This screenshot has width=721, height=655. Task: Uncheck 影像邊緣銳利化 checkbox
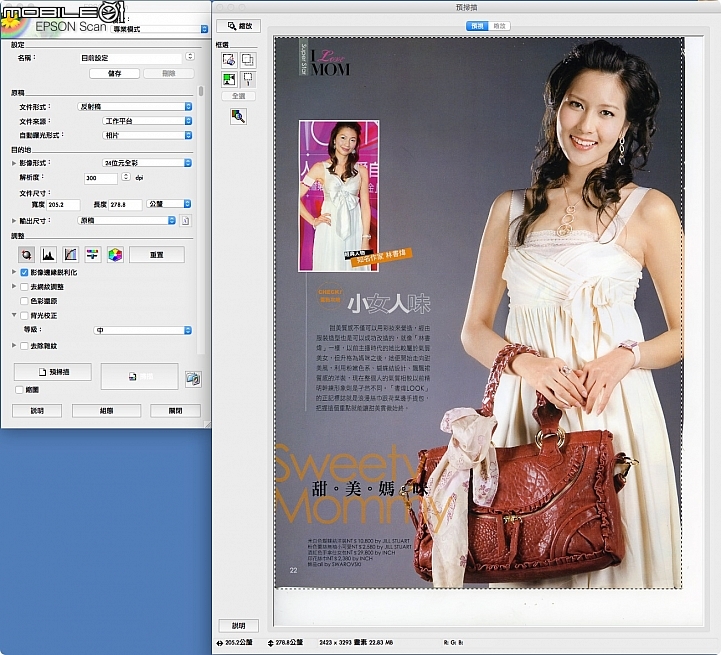[24, 272]
